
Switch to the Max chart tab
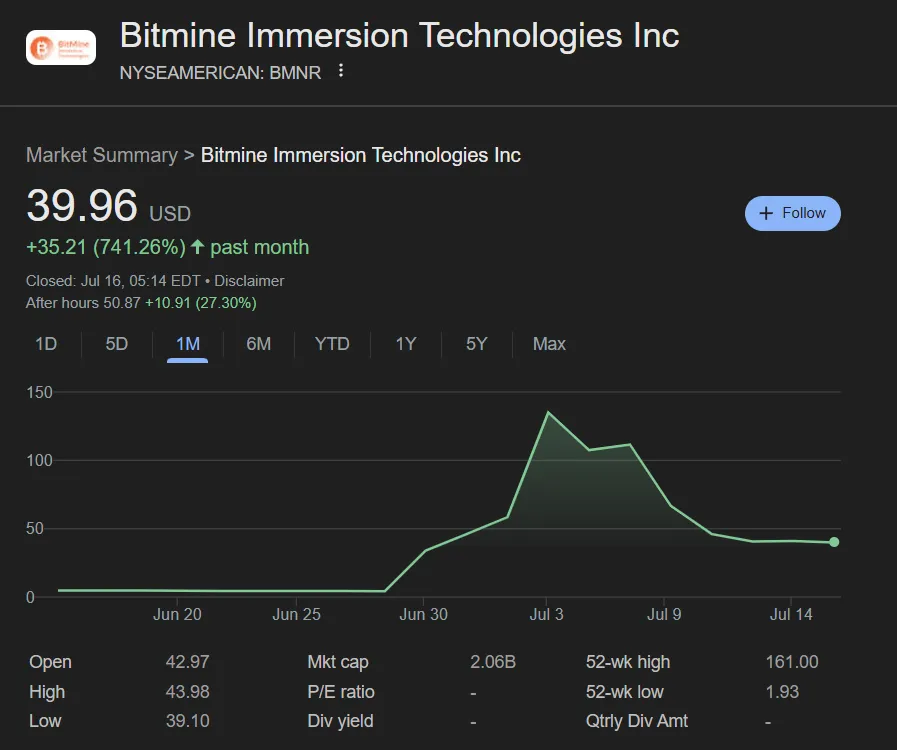point(548,344)
